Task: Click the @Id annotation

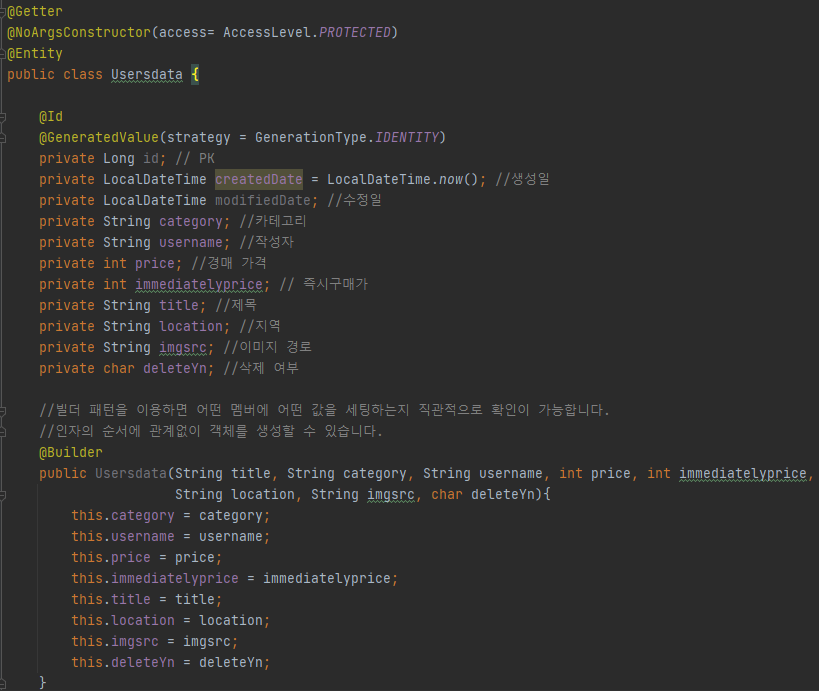Action: tap(51, 116)
